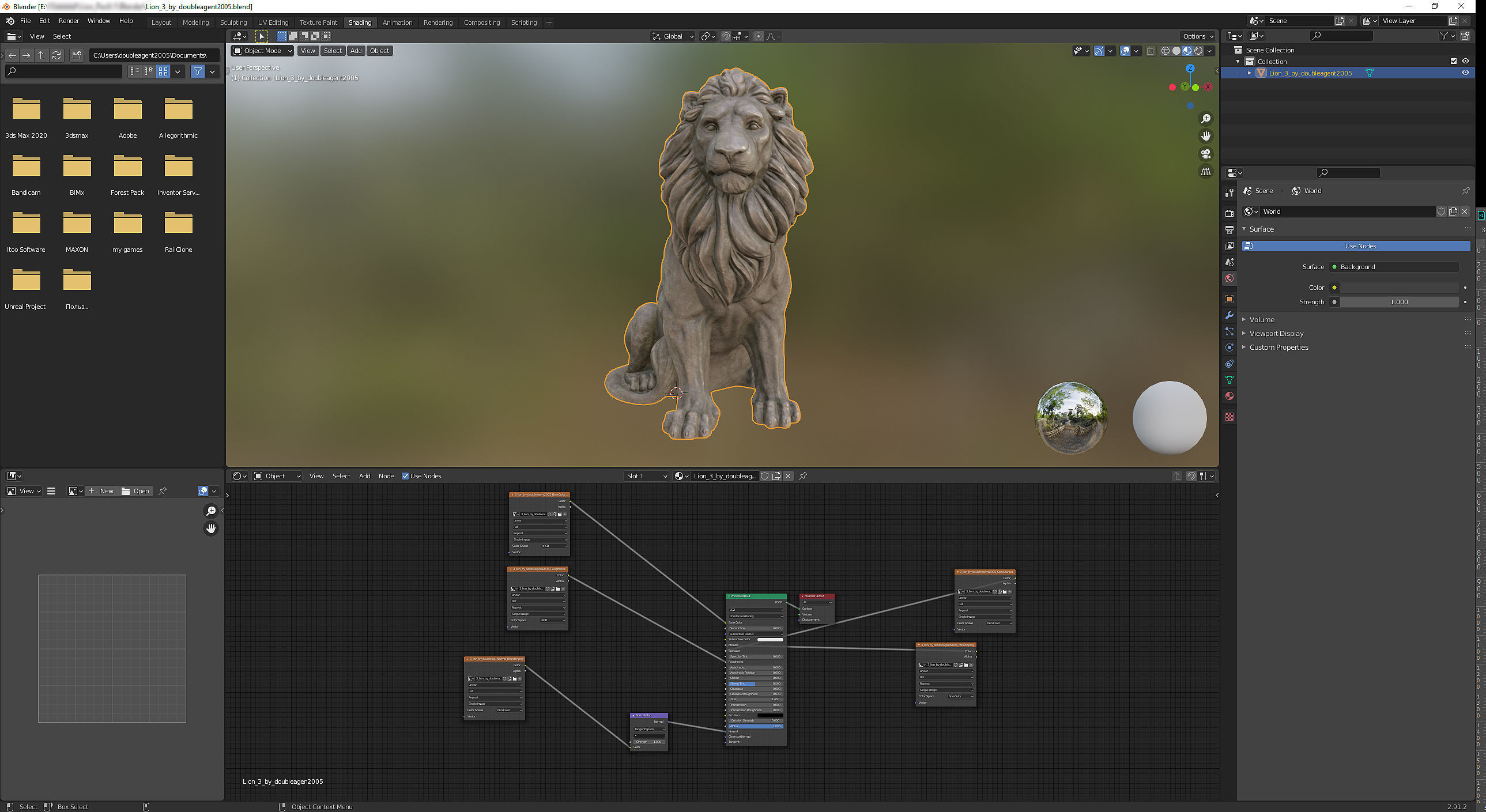Click Use Nodes button in World properties
This screenshot has width=1486, height=812.
coord(1356,246)
